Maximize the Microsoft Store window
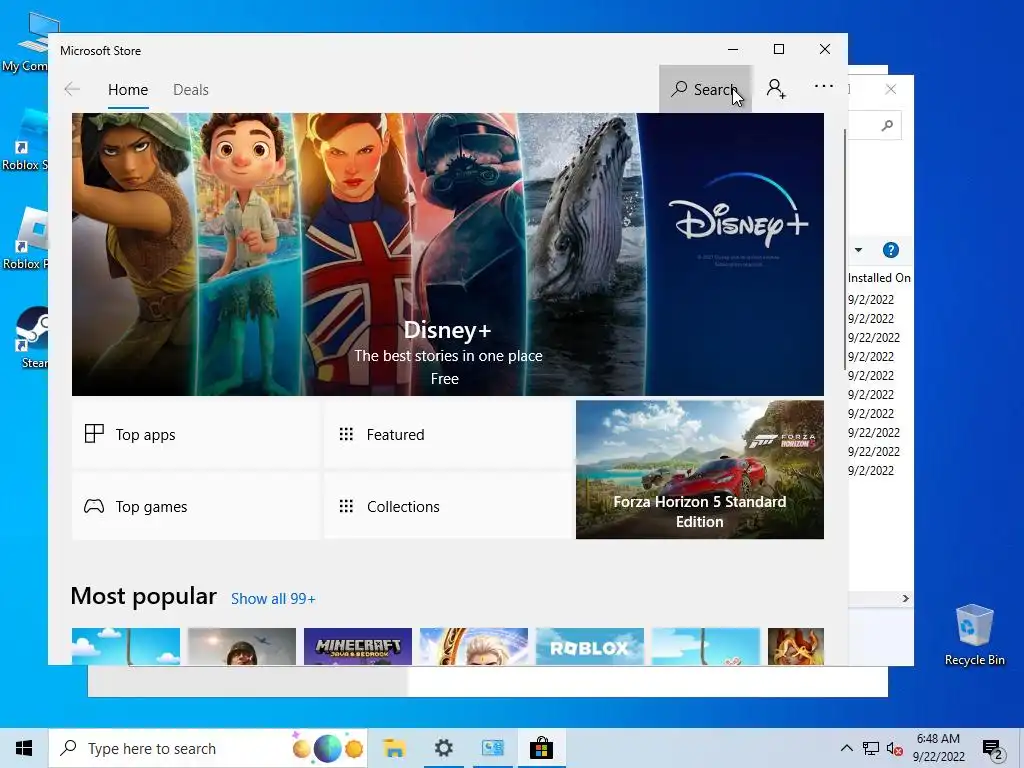Screen dimensions: 1024x768 [x=778, y=49]
